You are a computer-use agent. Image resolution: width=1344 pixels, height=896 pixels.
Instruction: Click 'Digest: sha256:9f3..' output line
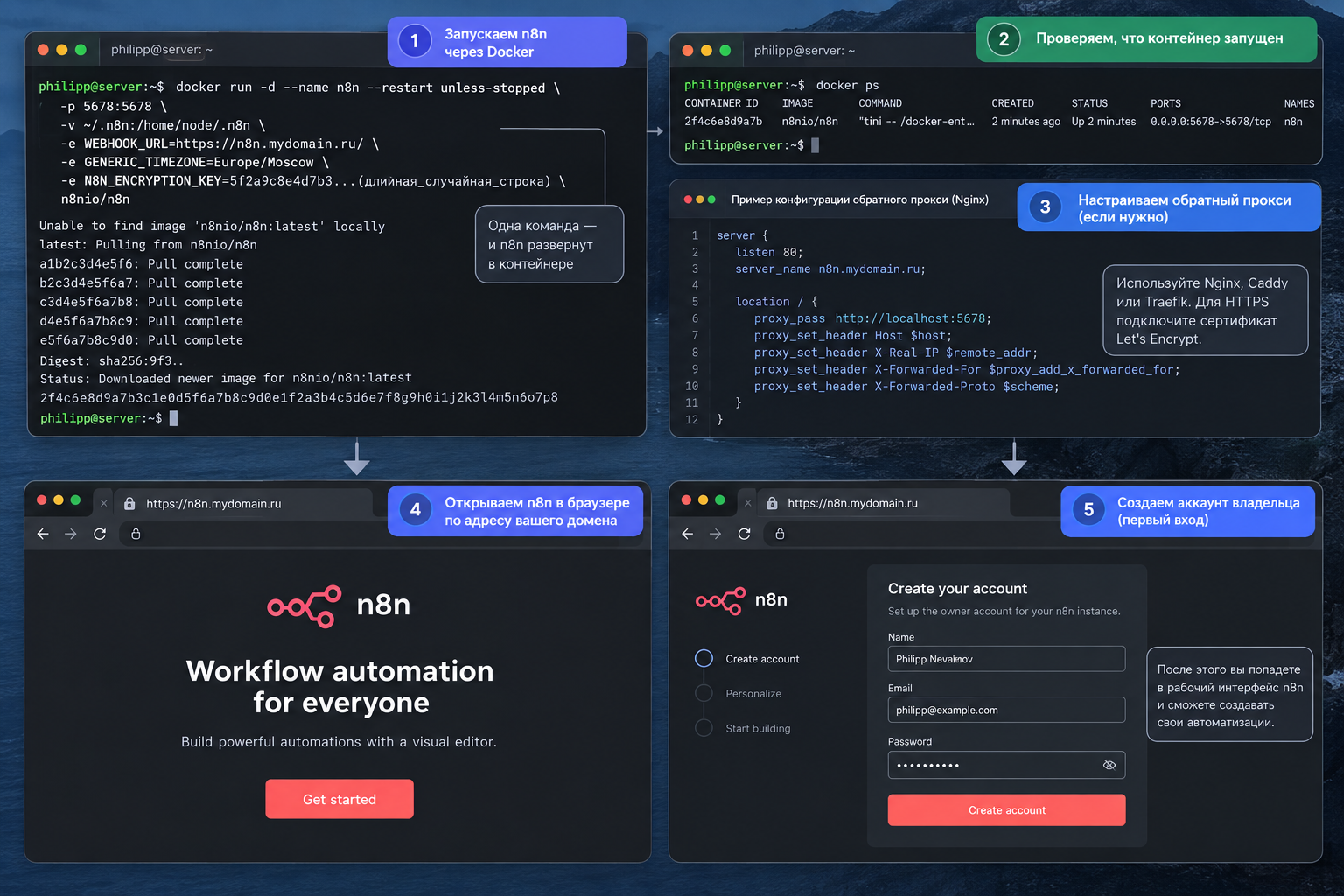tap(112, 360)
